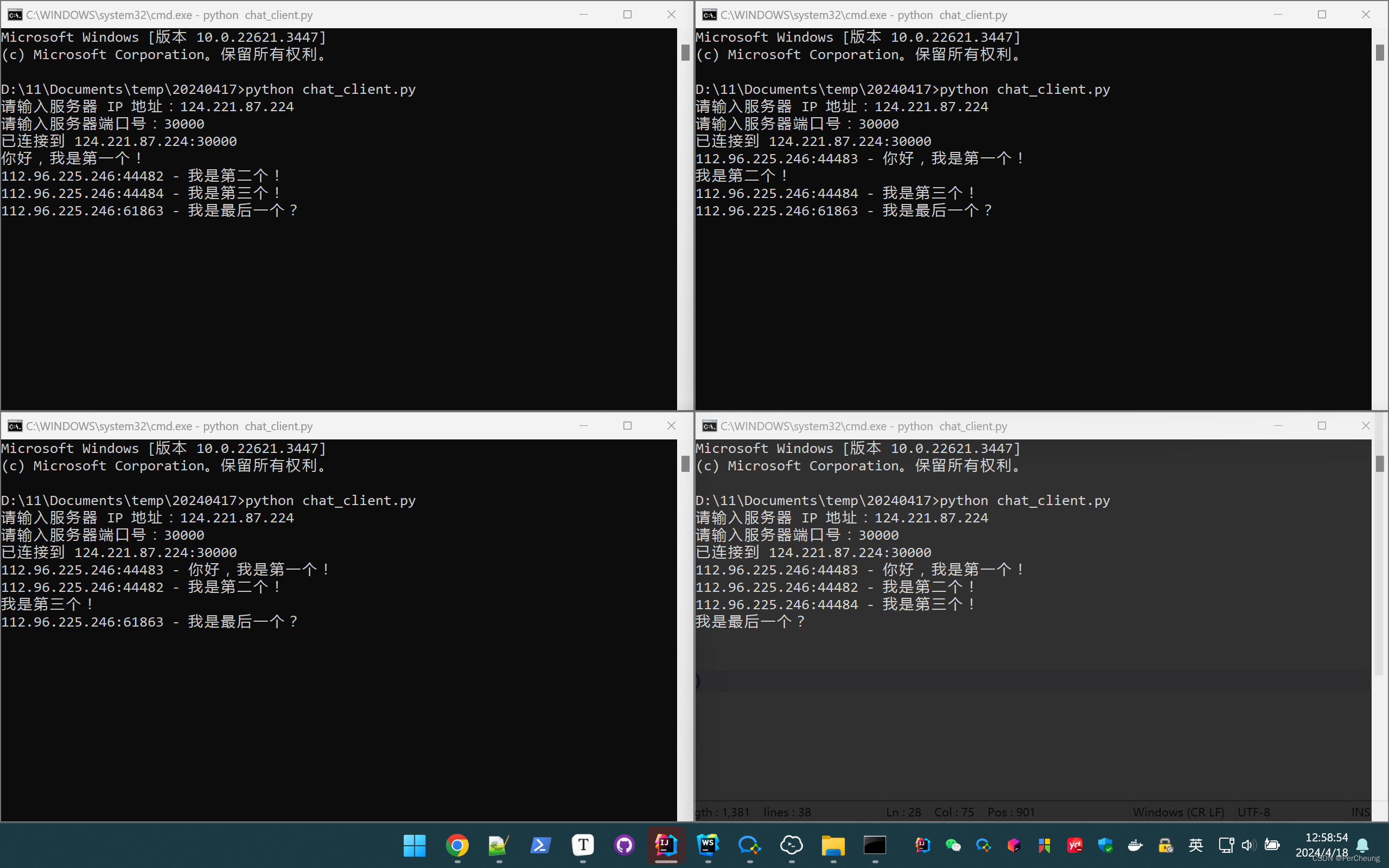Click port prompt line '30000' in bottom-left window
The width and height of the screenshot is (1389, 868).
103,535
